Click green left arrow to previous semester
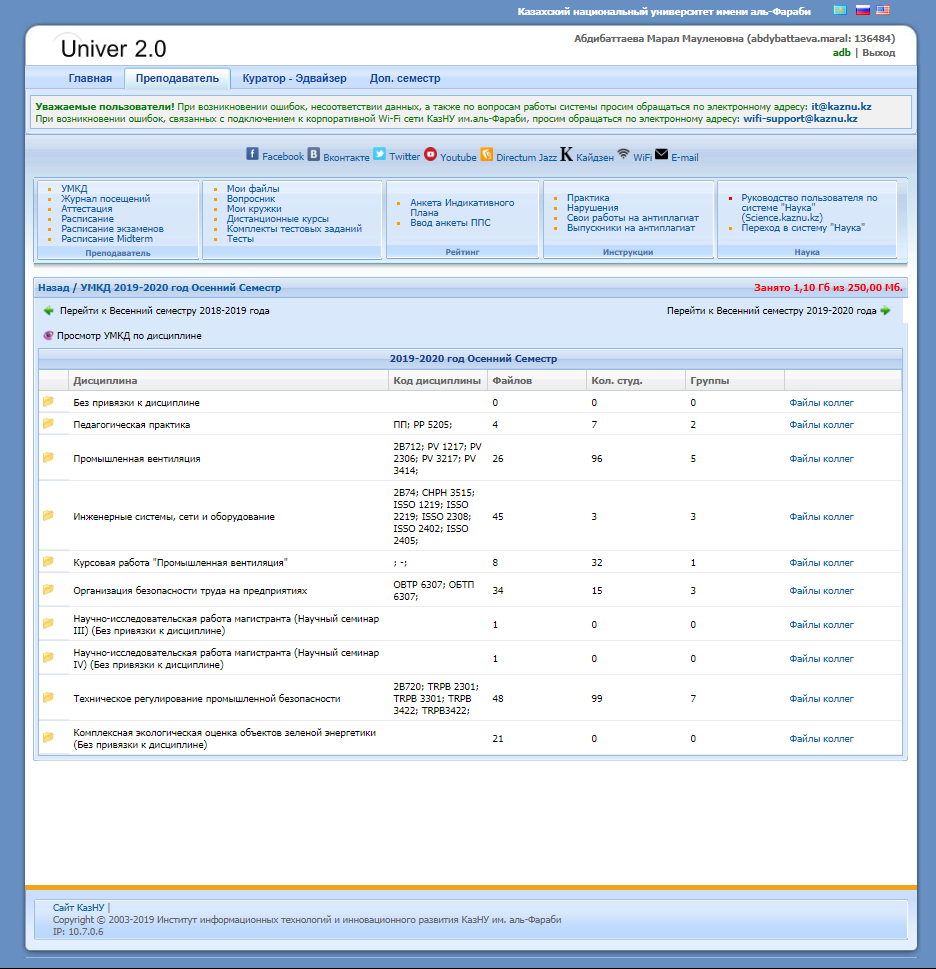The image size is (936, 969). (x=49, y=310)
